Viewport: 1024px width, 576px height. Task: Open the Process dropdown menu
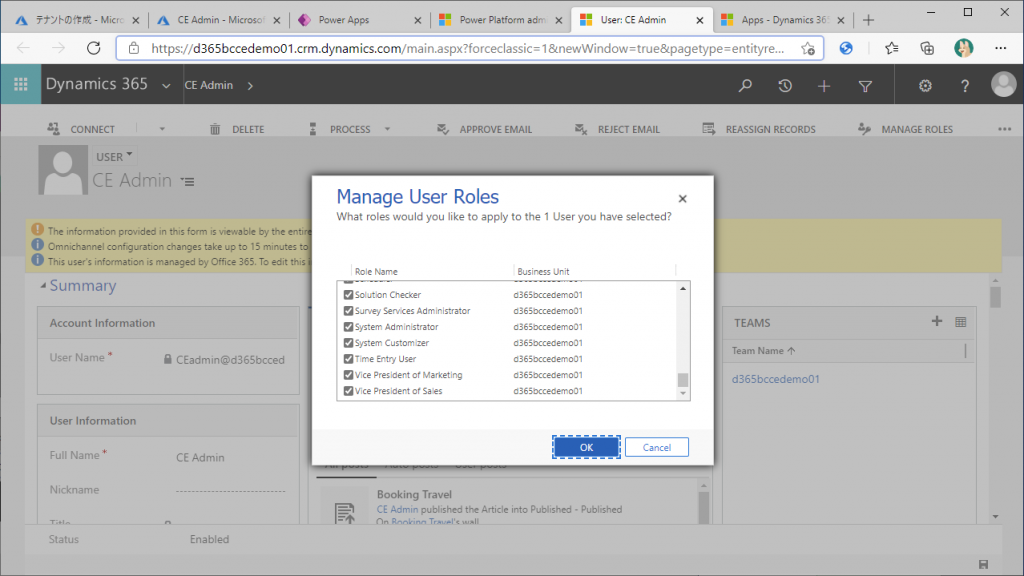click(387, 129)
